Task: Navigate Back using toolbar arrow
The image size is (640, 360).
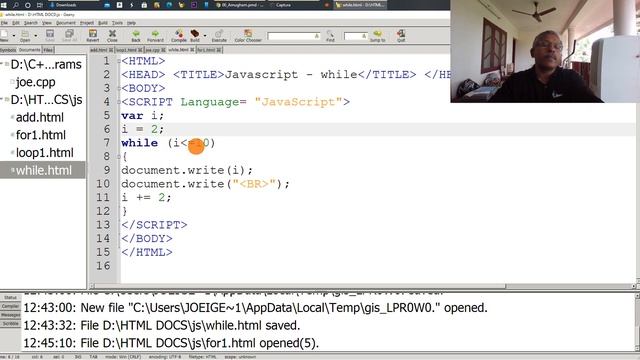Action: pos(136,36)
